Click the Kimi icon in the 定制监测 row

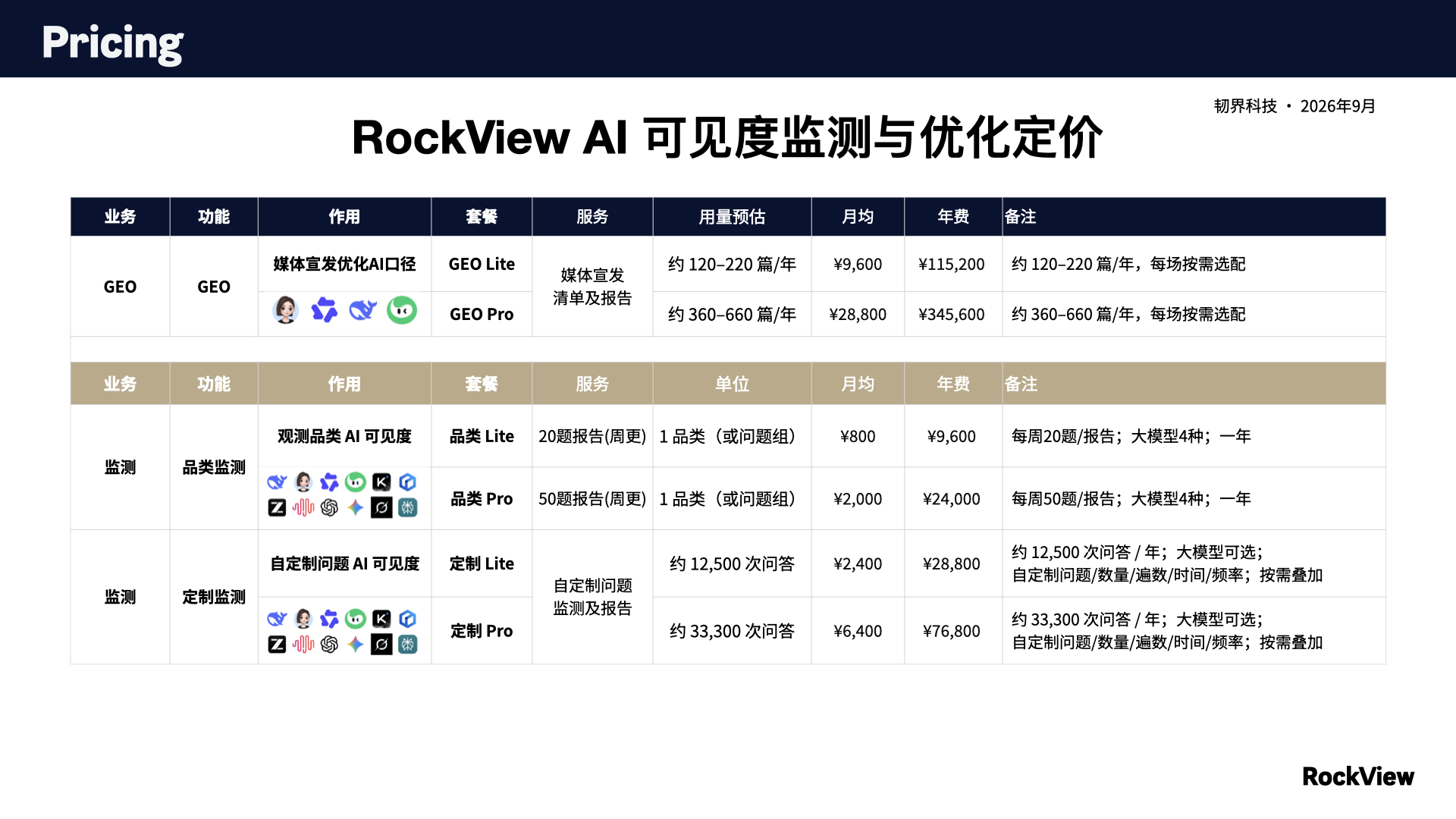point(381,619)
